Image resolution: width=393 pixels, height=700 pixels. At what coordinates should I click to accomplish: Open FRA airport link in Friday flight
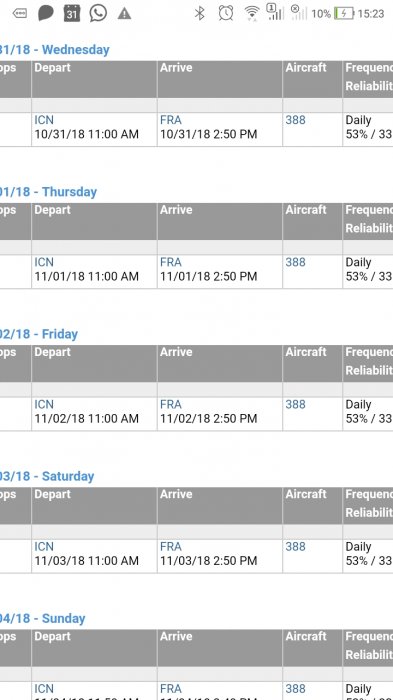click(171, 404)
